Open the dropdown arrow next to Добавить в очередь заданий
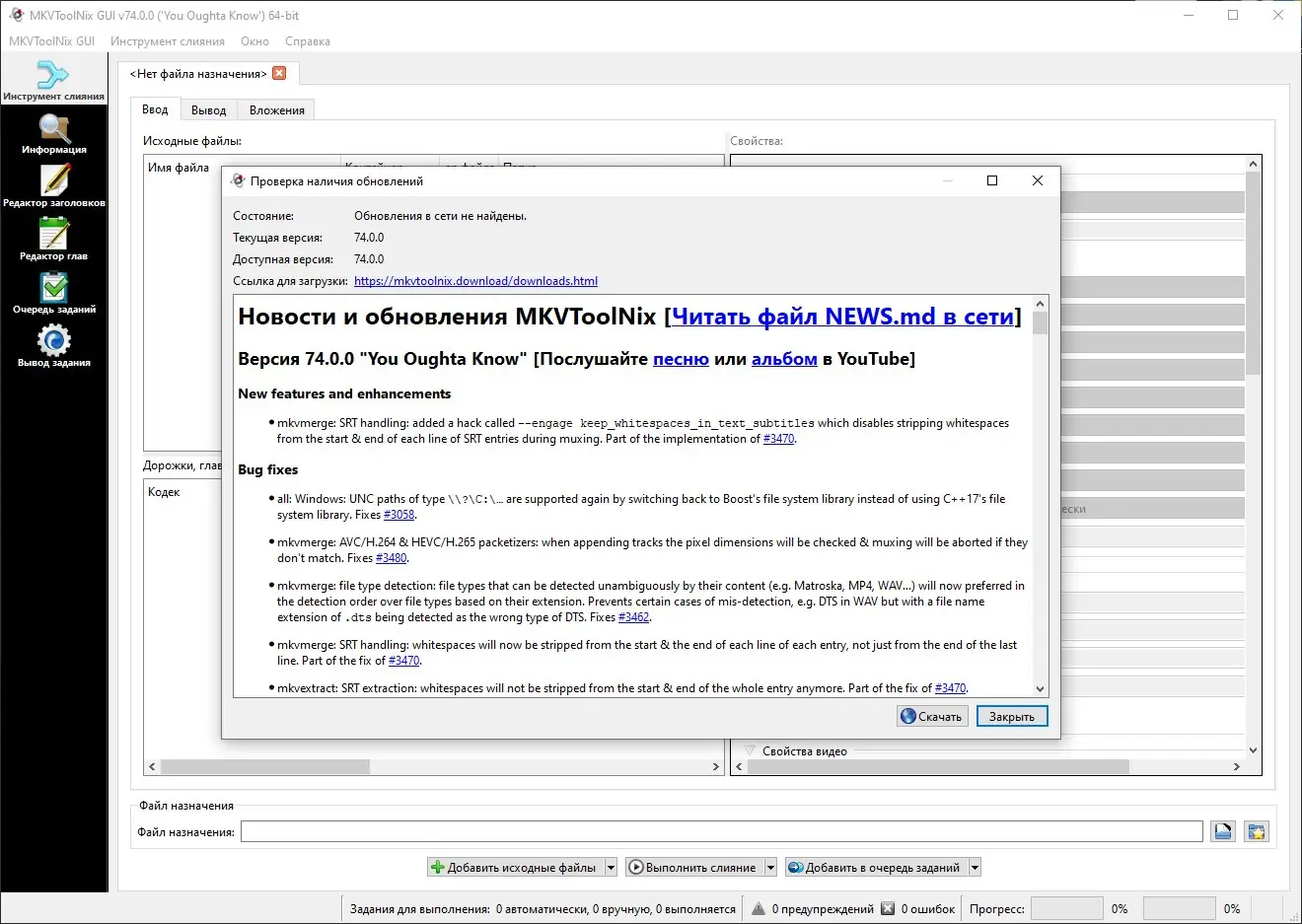Viewport: 1302px width, 924px height. (975, 868)
